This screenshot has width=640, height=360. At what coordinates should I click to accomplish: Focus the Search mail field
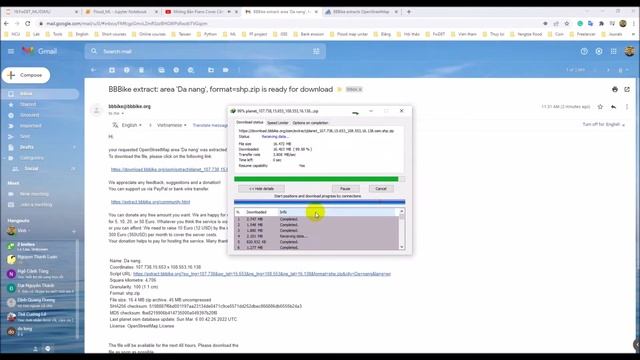(x=204, y=51)
